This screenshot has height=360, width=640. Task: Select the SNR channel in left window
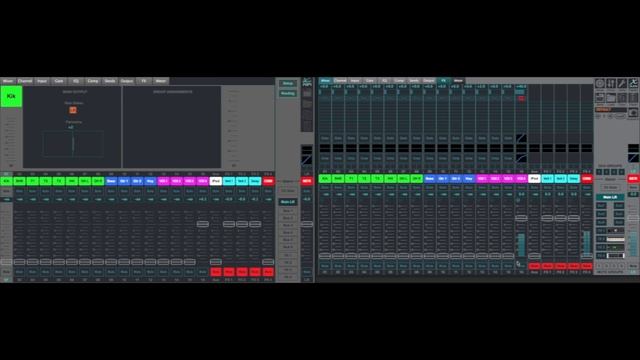pos(19,181)
